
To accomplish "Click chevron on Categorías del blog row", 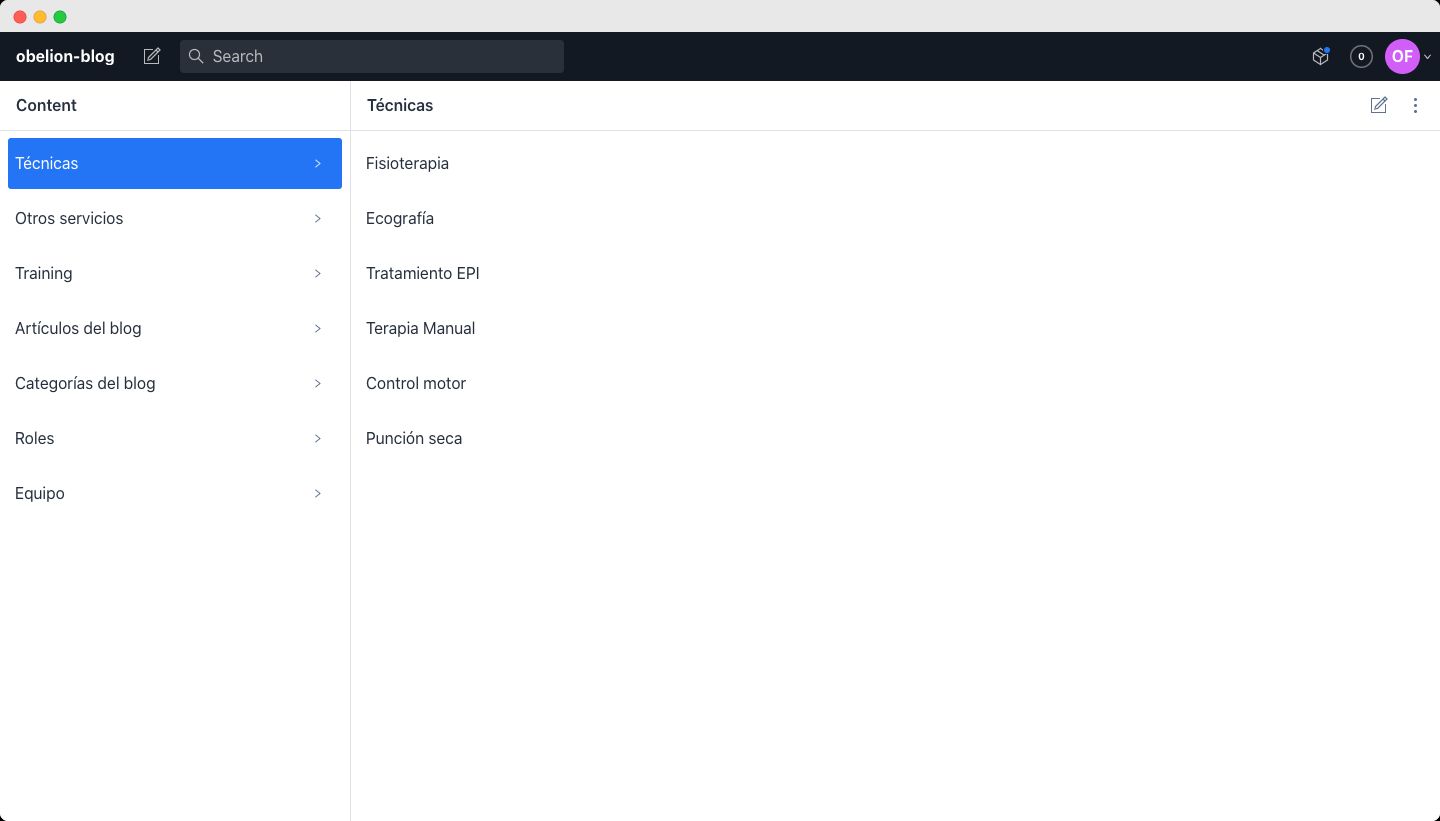I will click(318, 383).
